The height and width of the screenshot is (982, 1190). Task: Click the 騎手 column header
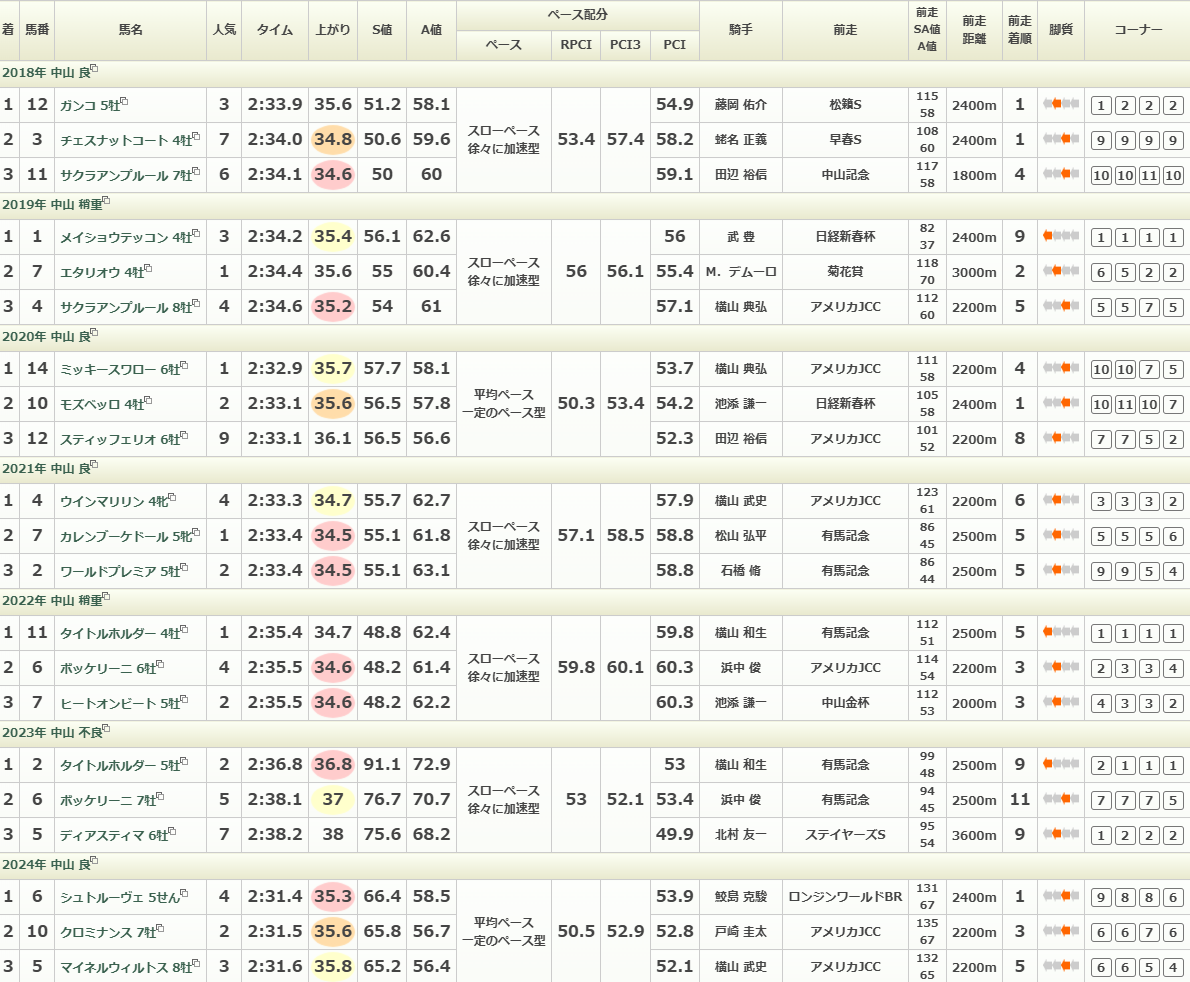coord(740,30)
